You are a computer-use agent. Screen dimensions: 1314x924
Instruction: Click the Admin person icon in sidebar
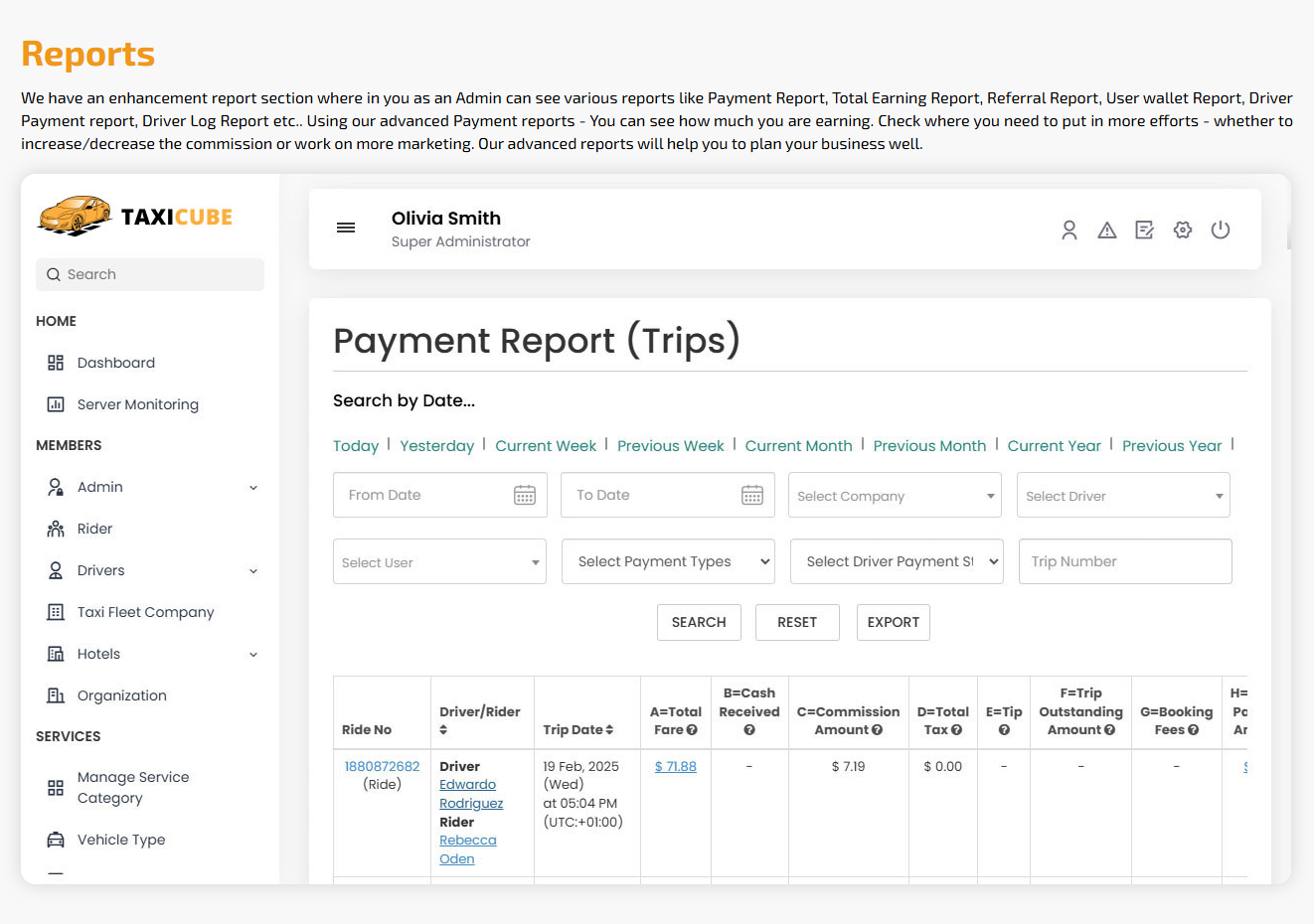point(56,487)
